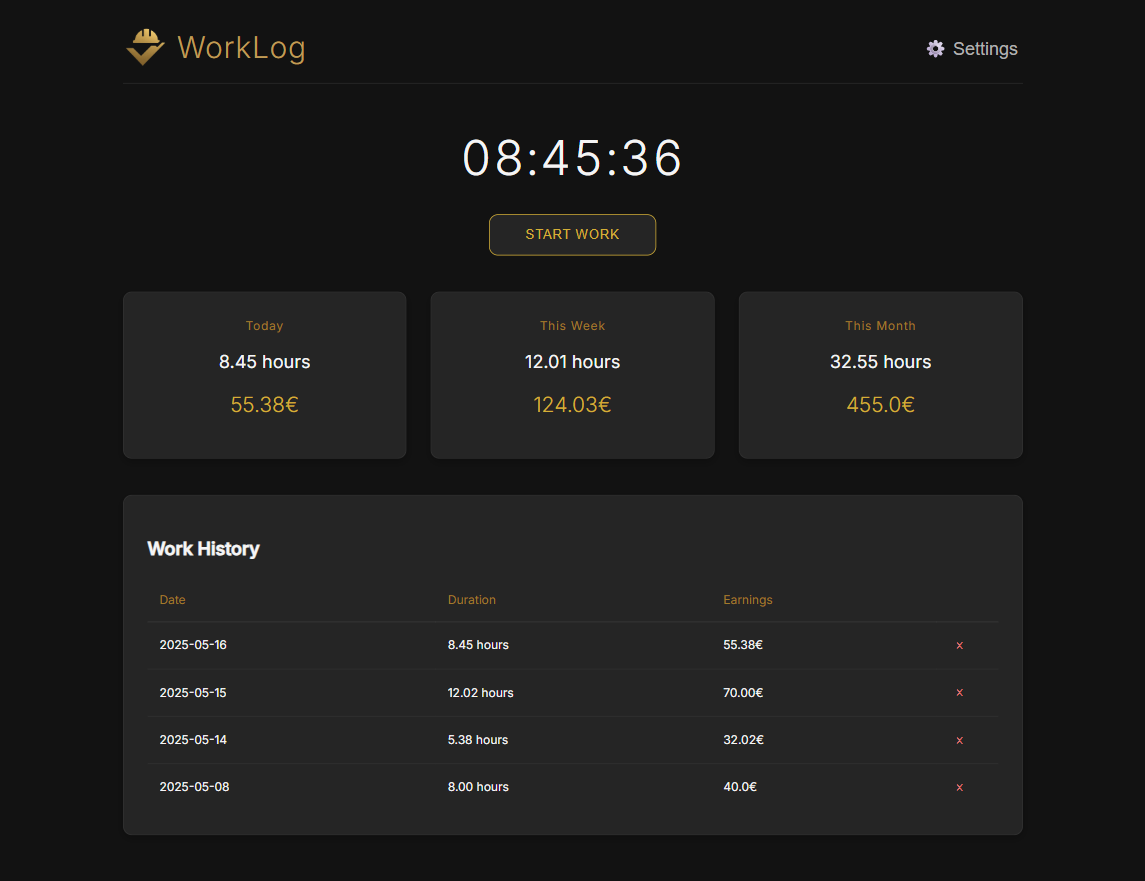Click the WorkLog hard hat logo icon
Screen dimensions: 1145x881
[x=144, y=46]
